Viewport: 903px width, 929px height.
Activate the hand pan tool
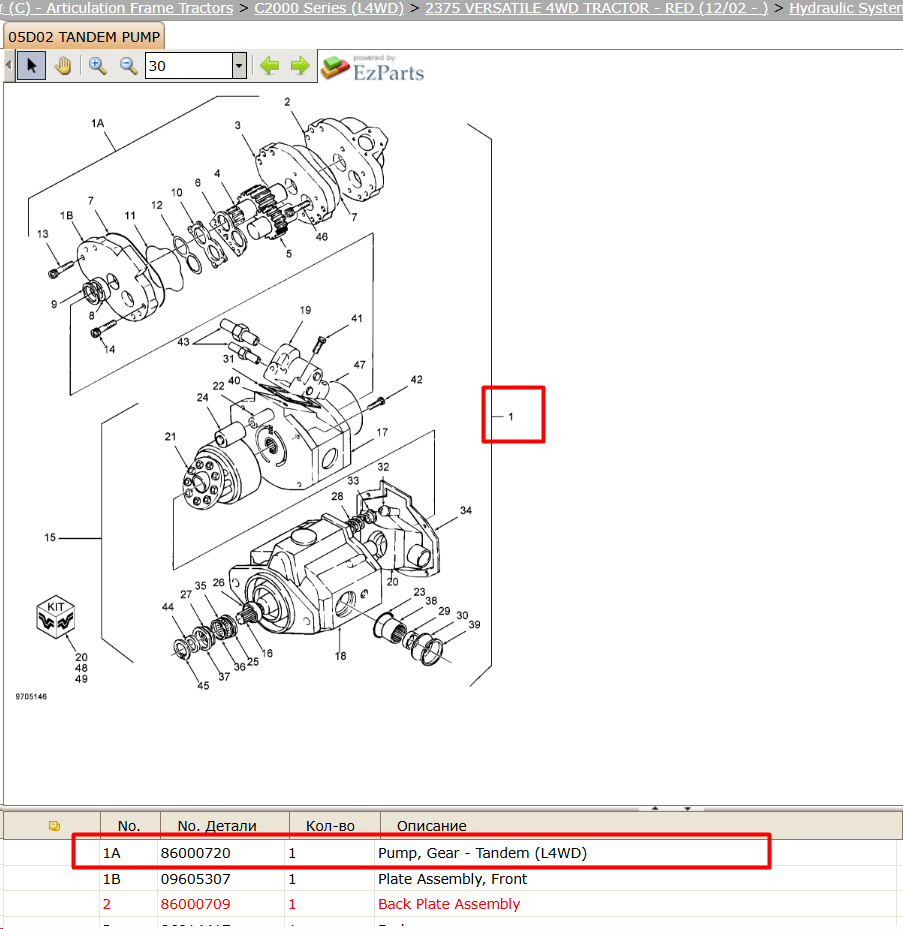[63, 65]
